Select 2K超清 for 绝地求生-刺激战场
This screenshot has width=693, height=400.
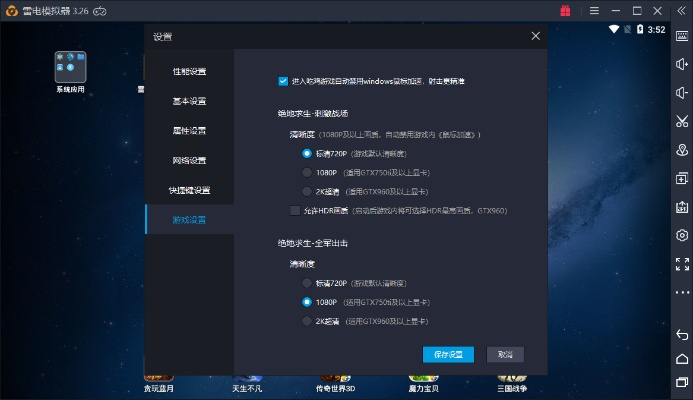coord(307,191)
